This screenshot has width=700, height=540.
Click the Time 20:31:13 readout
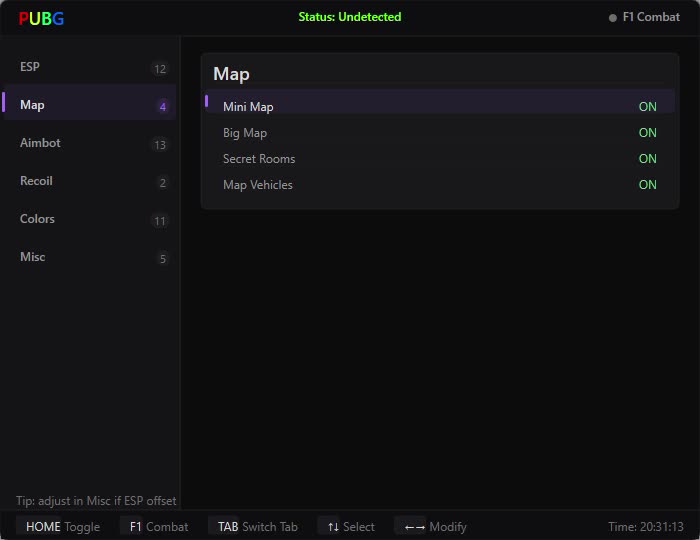click(x=646, y=527)
